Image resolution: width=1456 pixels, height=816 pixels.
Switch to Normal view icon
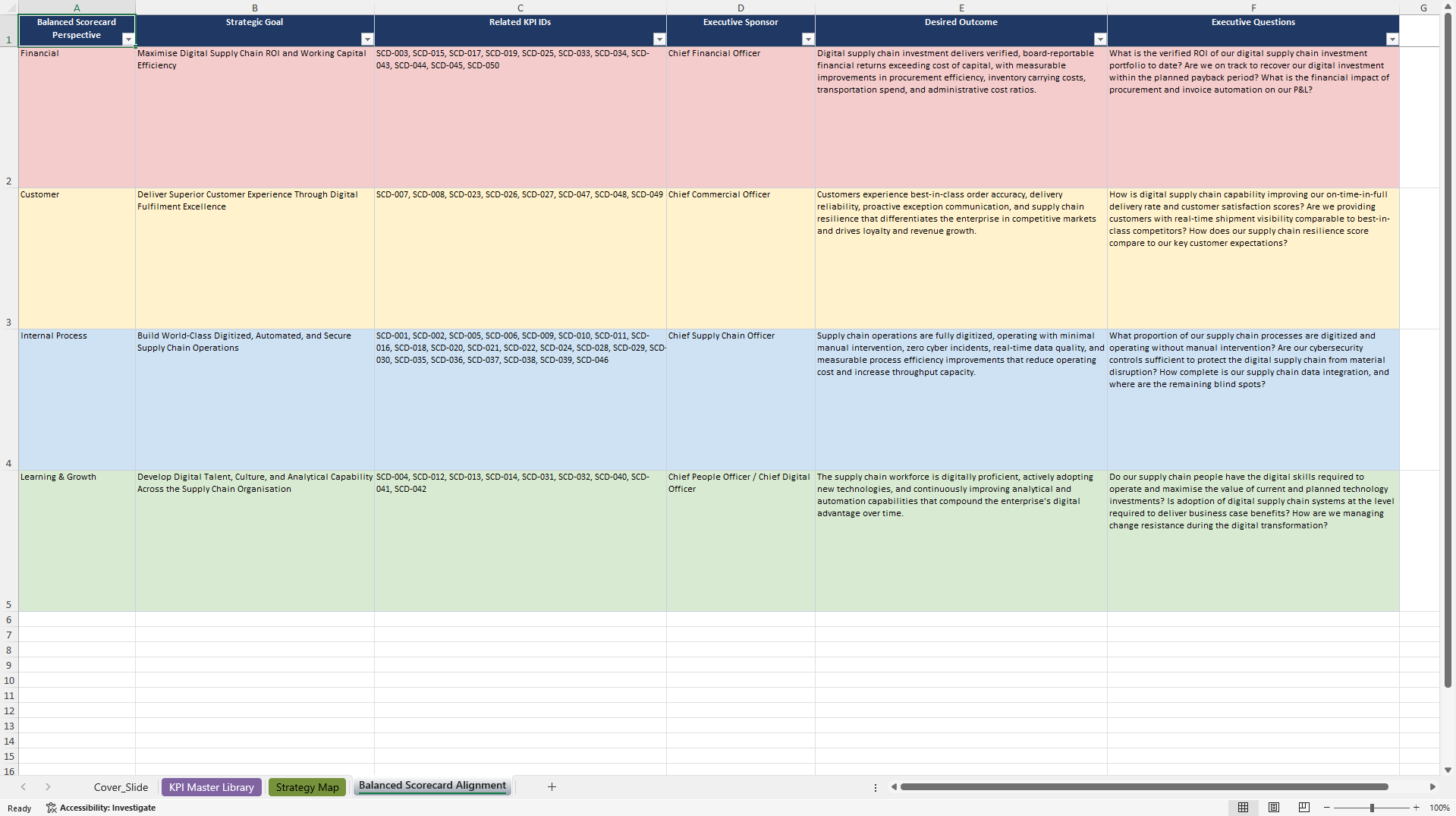pyautogui.click(x=1244, y=808)
